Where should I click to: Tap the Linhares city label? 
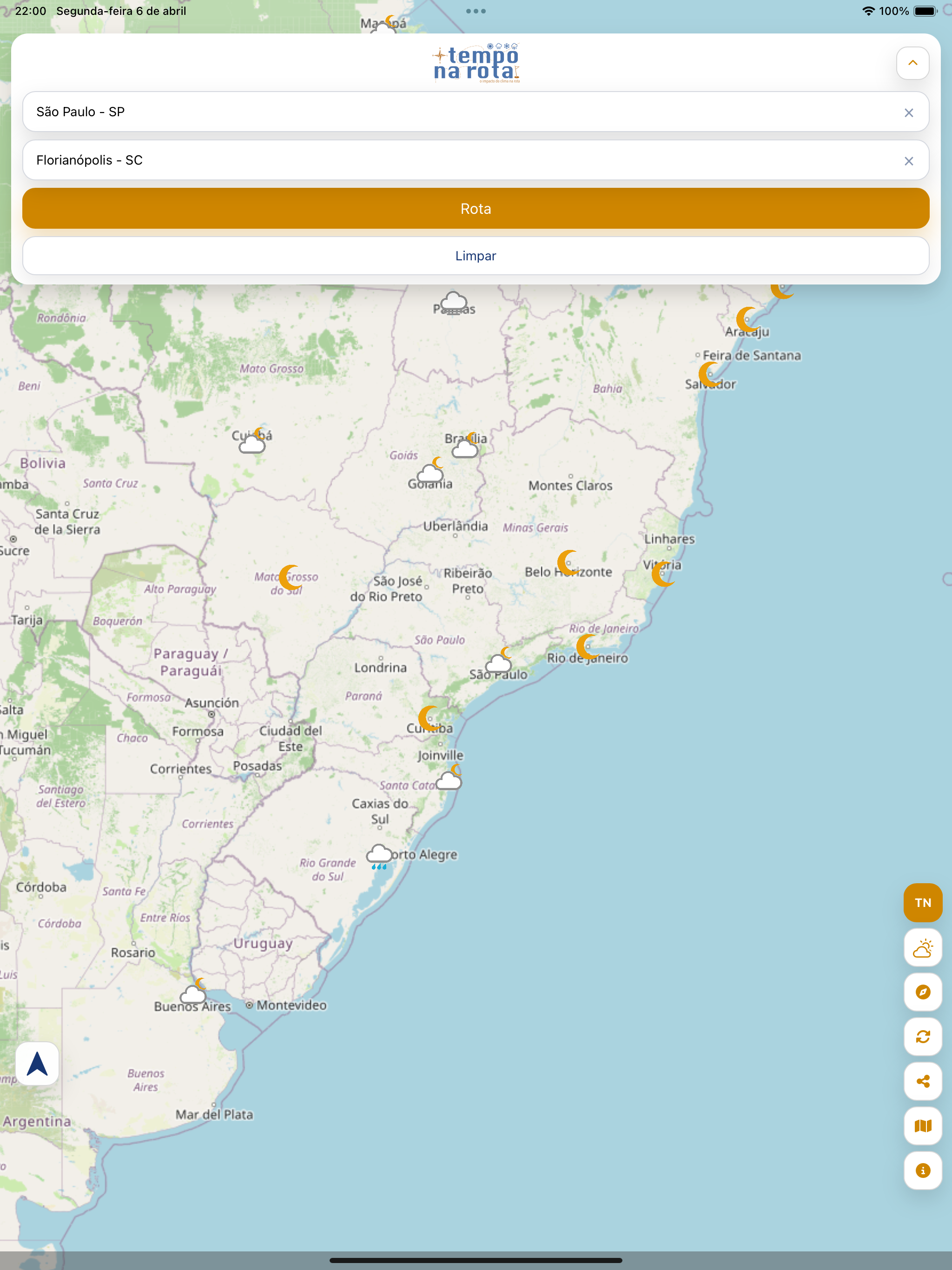[x=669, y=539]
